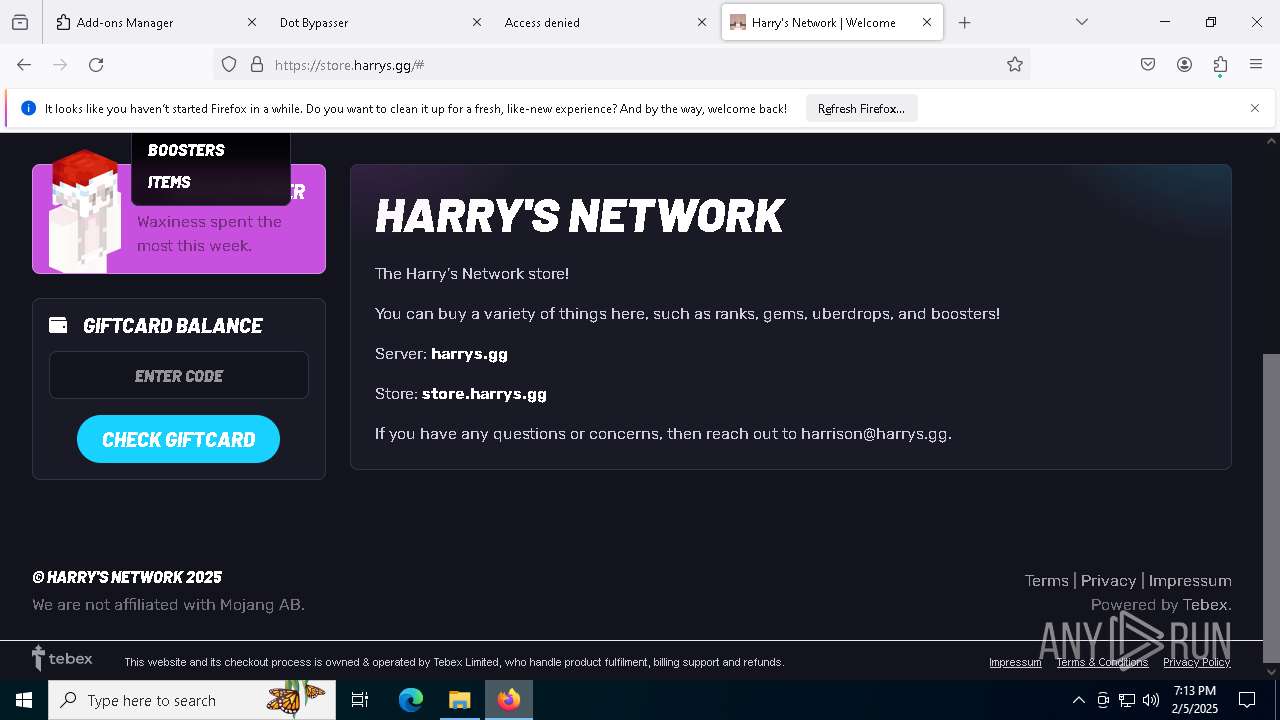The width and height of the screenshot is (1280, 720).
Task: Open small Impressum link in Tebex bar
Action: (1015, 662)
